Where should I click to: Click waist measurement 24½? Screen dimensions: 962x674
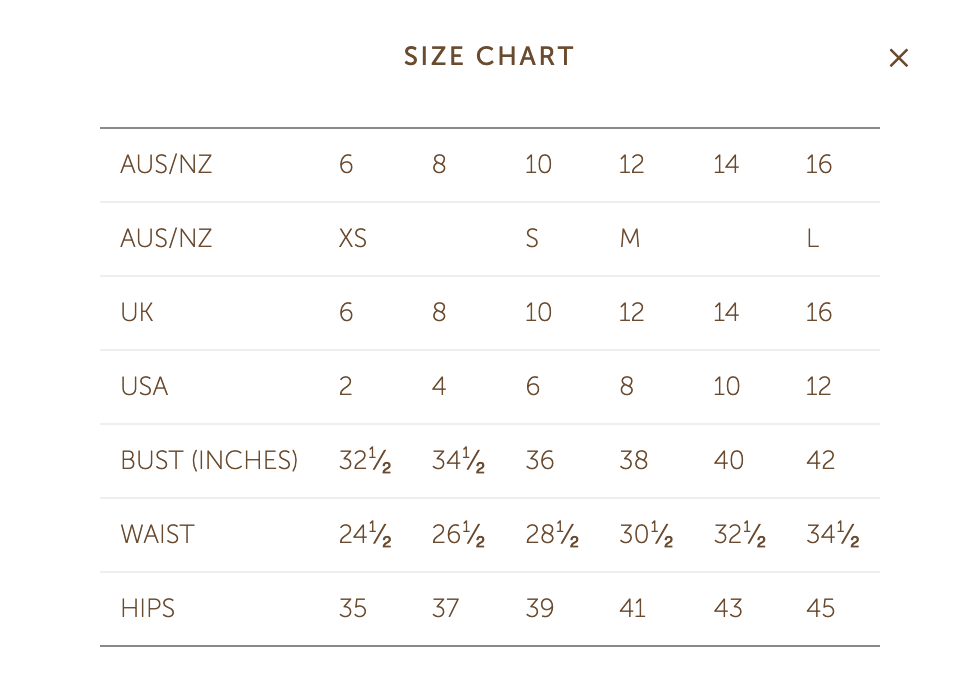(365, 534)
